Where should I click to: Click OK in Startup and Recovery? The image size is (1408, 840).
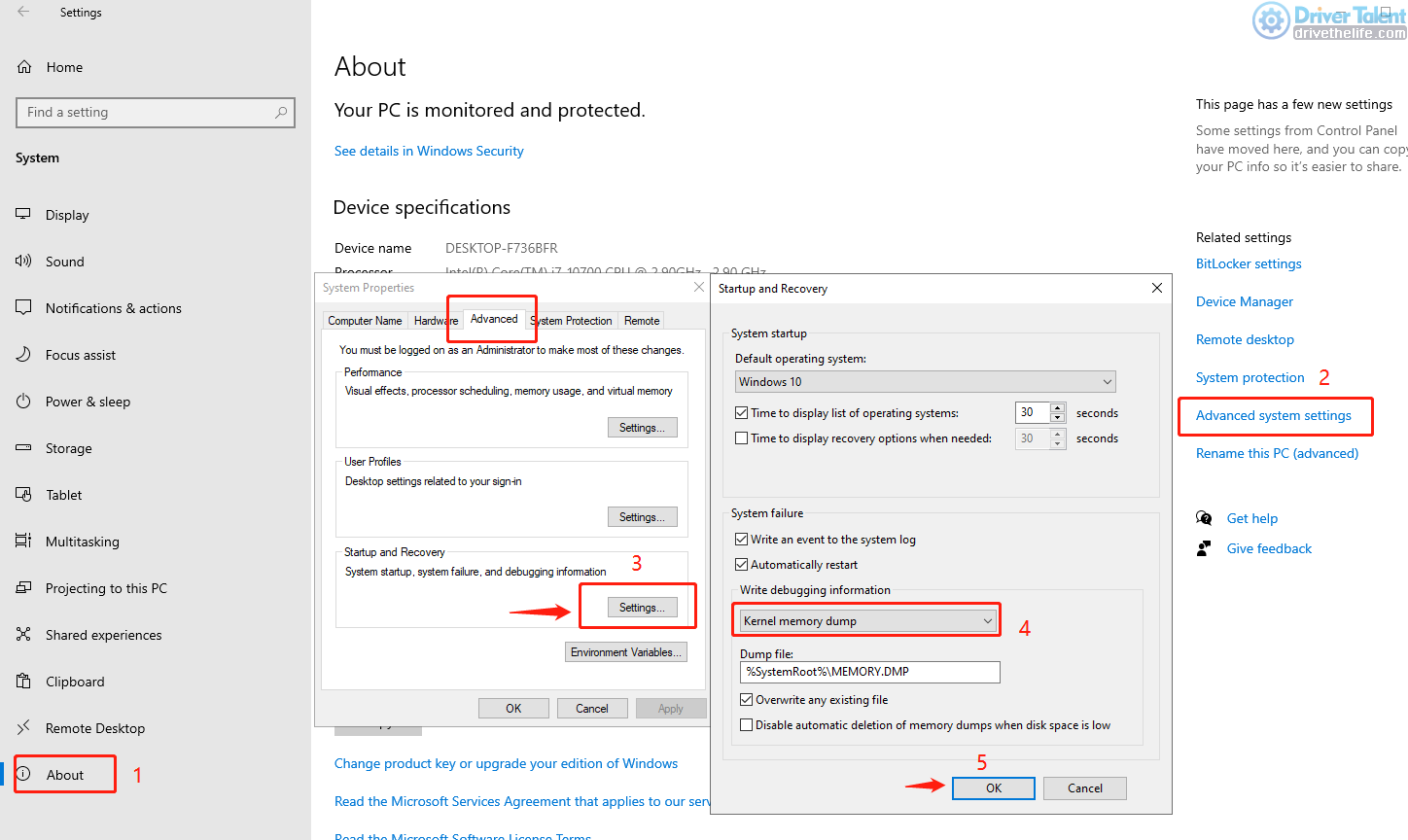tap(994, 788)
